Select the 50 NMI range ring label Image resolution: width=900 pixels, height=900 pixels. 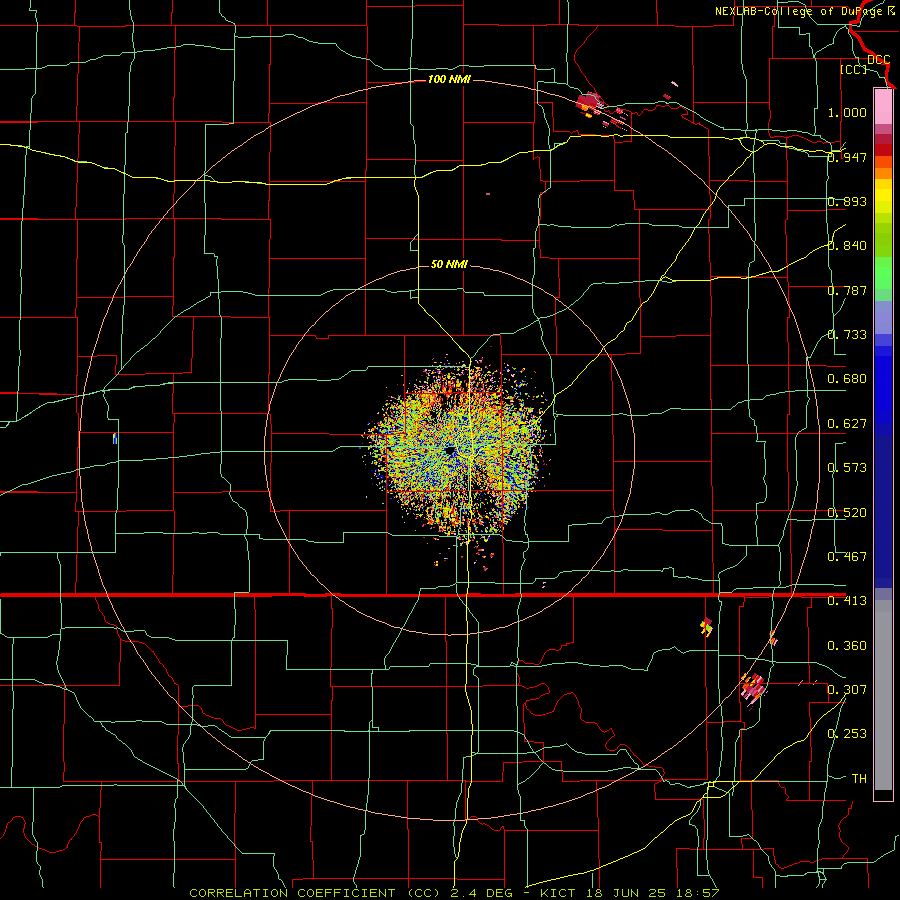[x=449, y=264]
